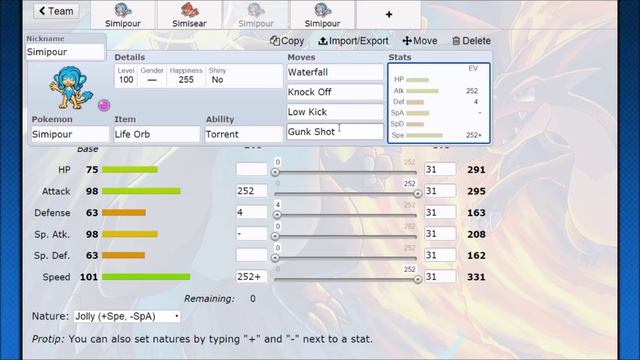640x360 pixels.
Task: Click the Move button
Action: point(420,41)
